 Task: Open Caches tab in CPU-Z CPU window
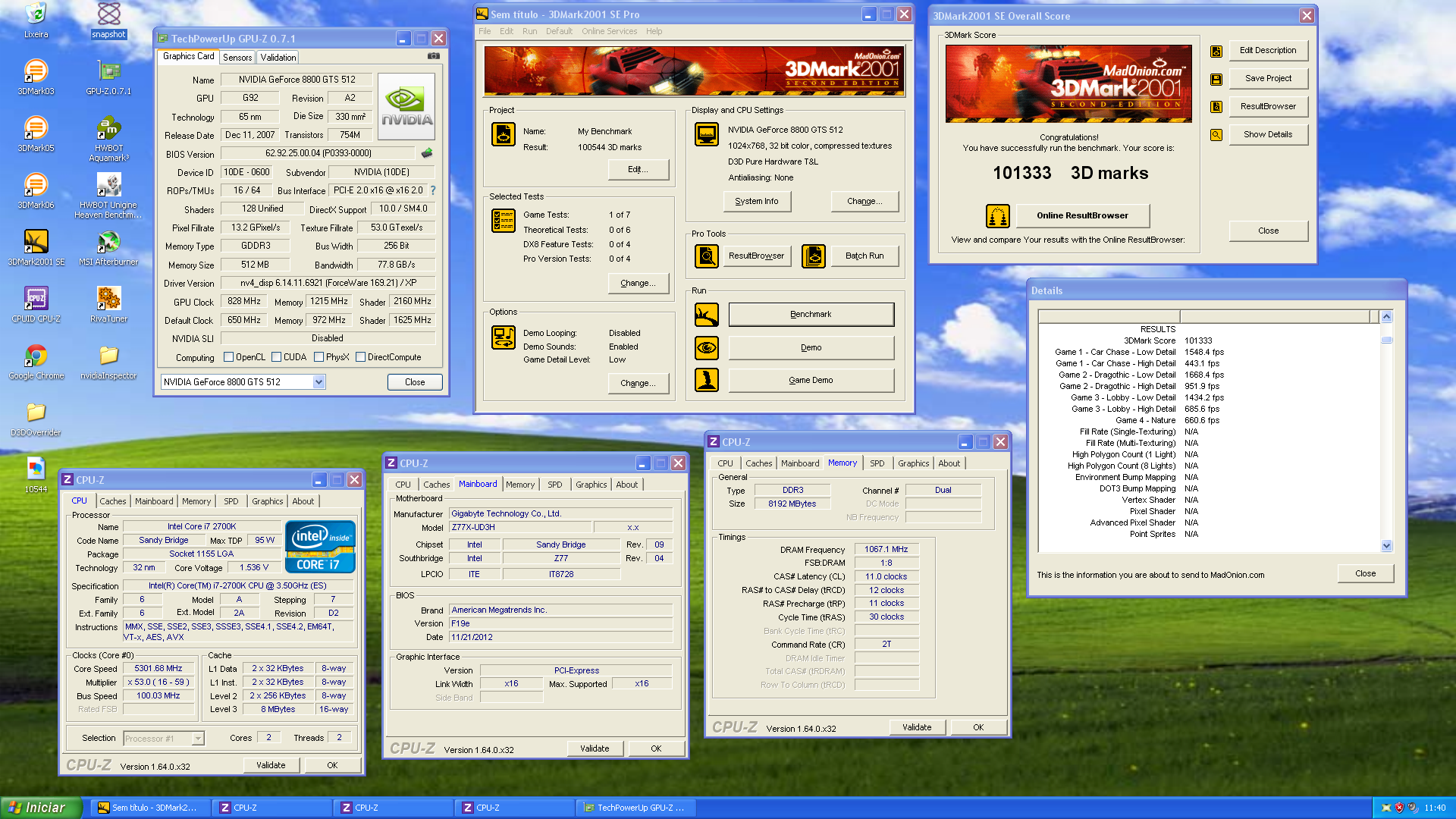(113, 501)
